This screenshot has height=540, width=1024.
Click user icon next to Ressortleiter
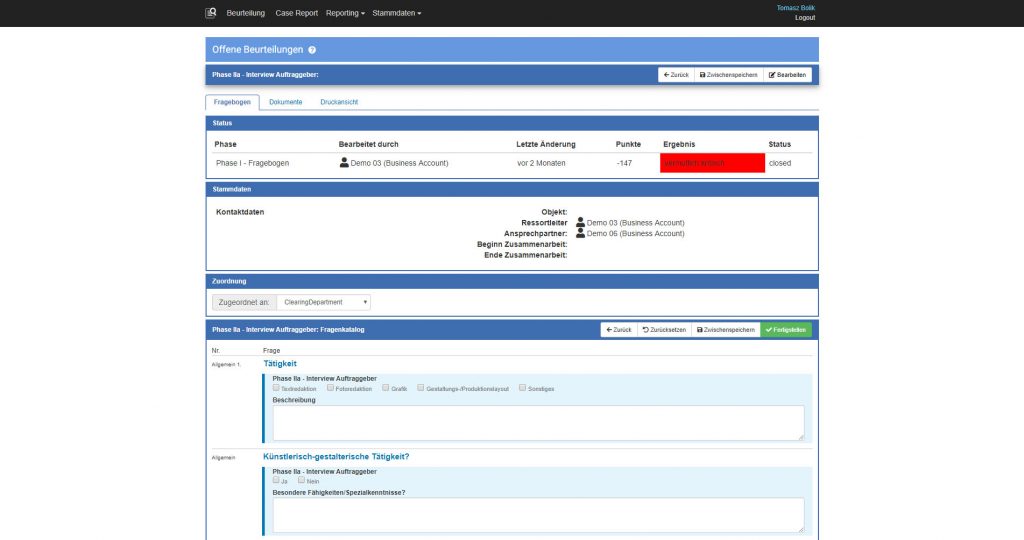[x=580, y=222]
